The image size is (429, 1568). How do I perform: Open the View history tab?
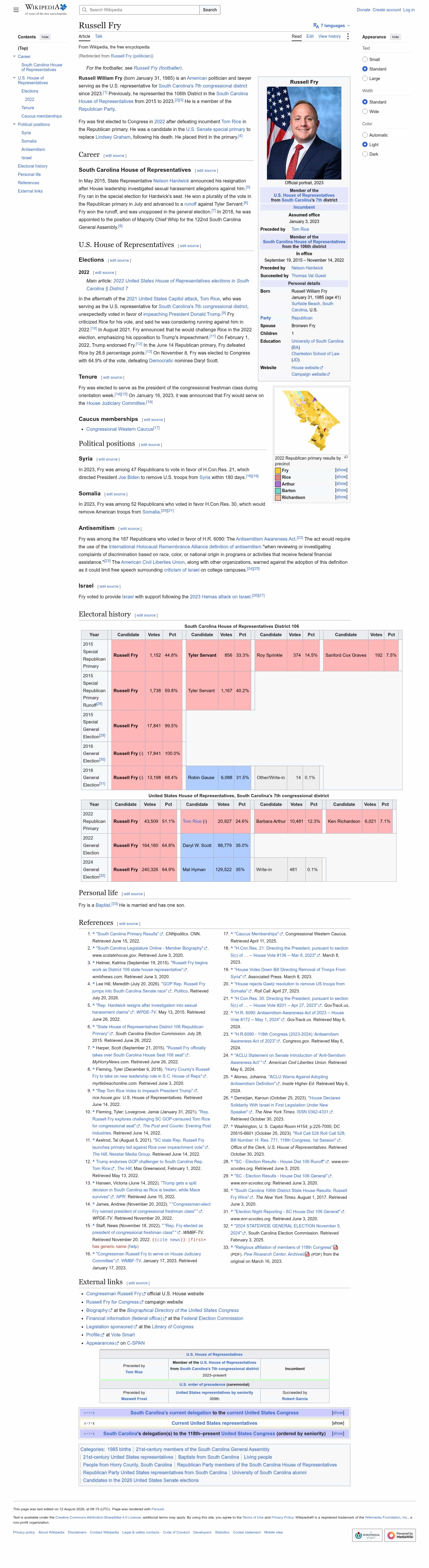pos(330,37)
